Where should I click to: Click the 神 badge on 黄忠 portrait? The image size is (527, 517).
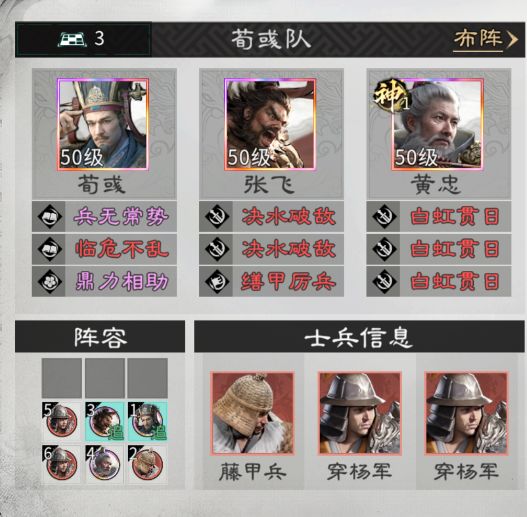(391, 96)
